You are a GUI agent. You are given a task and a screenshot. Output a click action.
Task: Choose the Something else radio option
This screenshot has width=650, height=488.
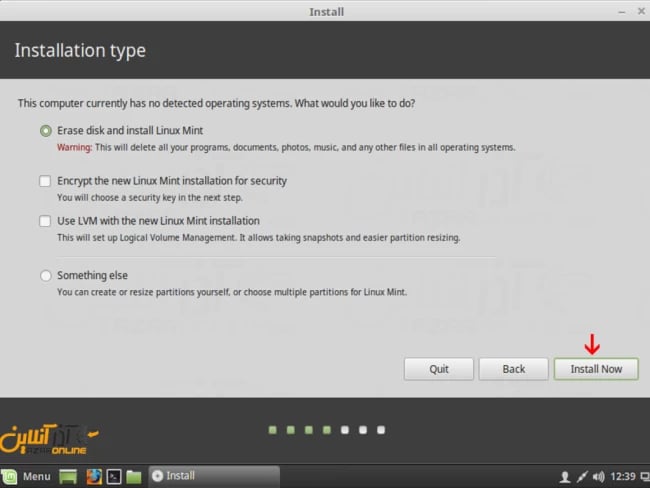pyautogui.click(x=46, y=276)
